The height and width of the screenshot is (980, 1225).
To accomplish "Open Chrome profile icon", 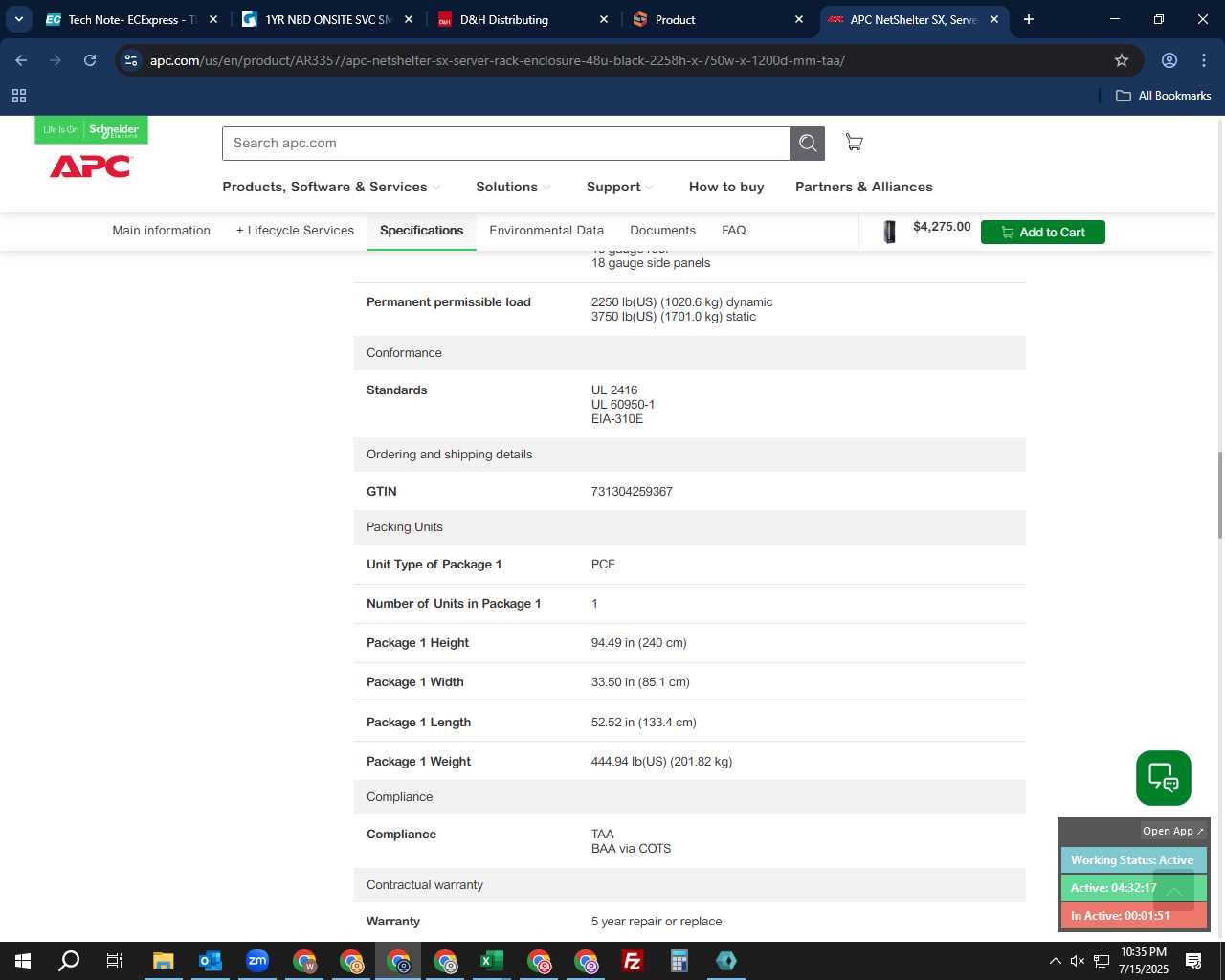I will pyautogui.click(x=1169, y=60).
